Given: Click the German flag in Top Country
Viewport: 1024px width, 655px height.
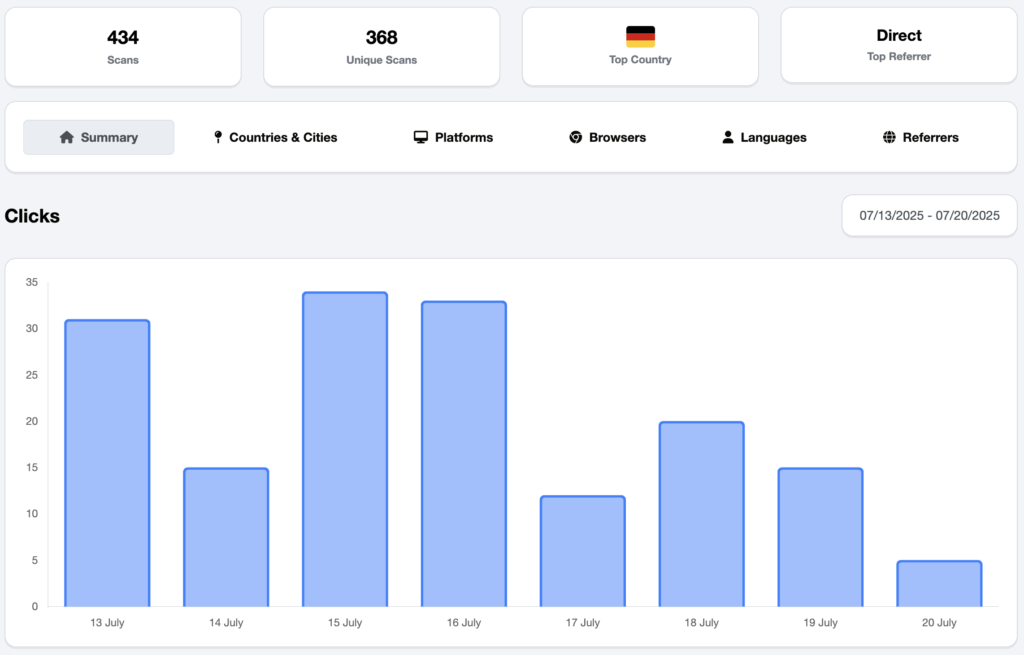Looking at the screenshot, I should point(640,37).
